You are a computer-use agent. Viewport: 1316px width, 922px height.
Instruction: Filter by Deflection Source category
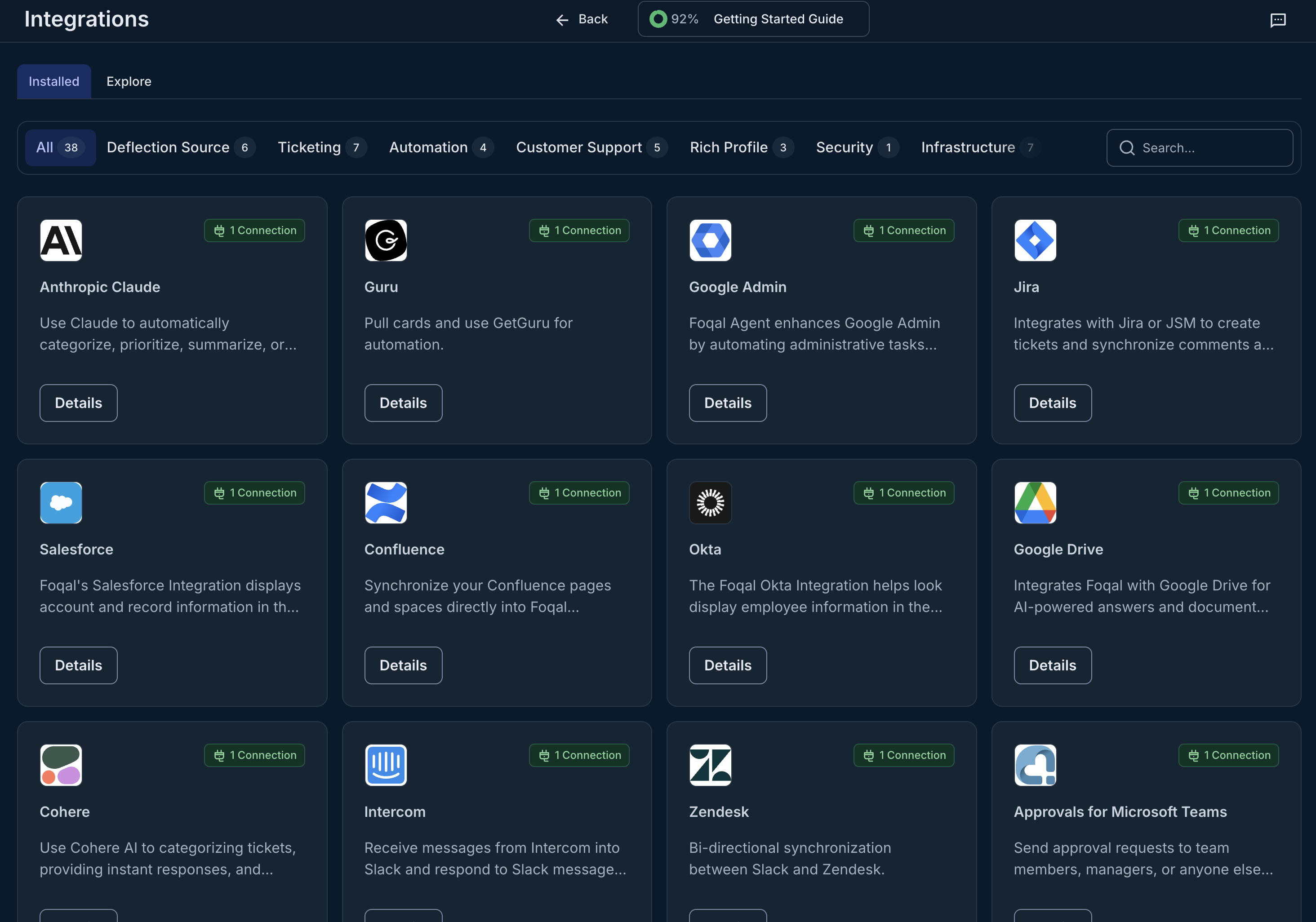[181, 147]
